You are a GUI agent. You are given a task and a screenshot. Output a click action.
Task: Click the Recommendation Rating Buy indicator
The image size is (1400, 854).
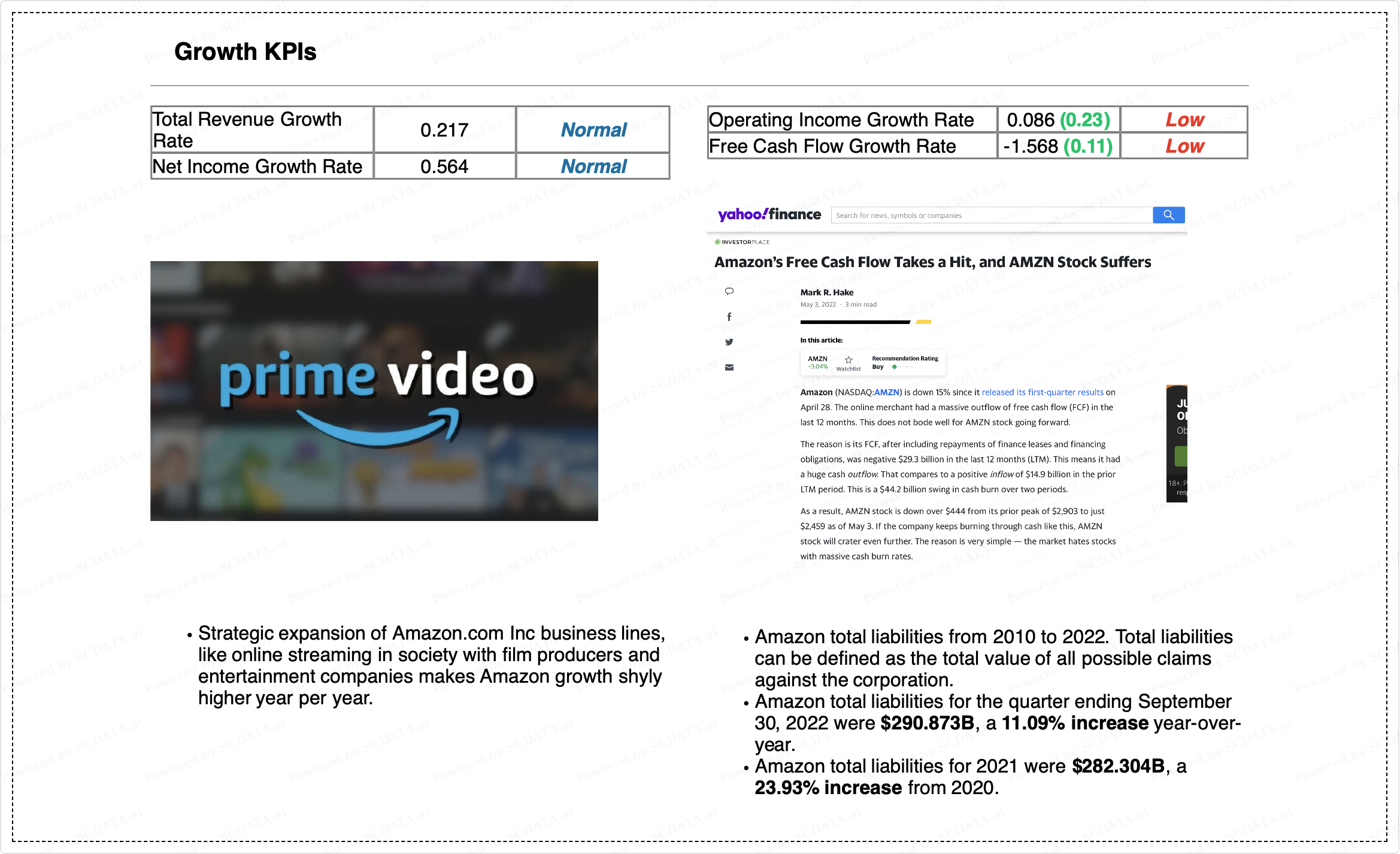pos(905,362)
